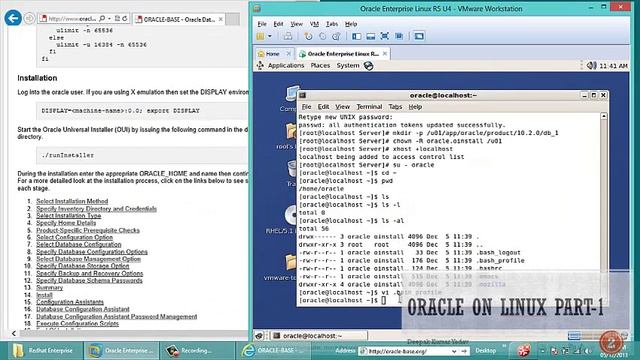Open the GNOME Places menu
The height and width of the screenshot is (360, 640).
point(320,66)
